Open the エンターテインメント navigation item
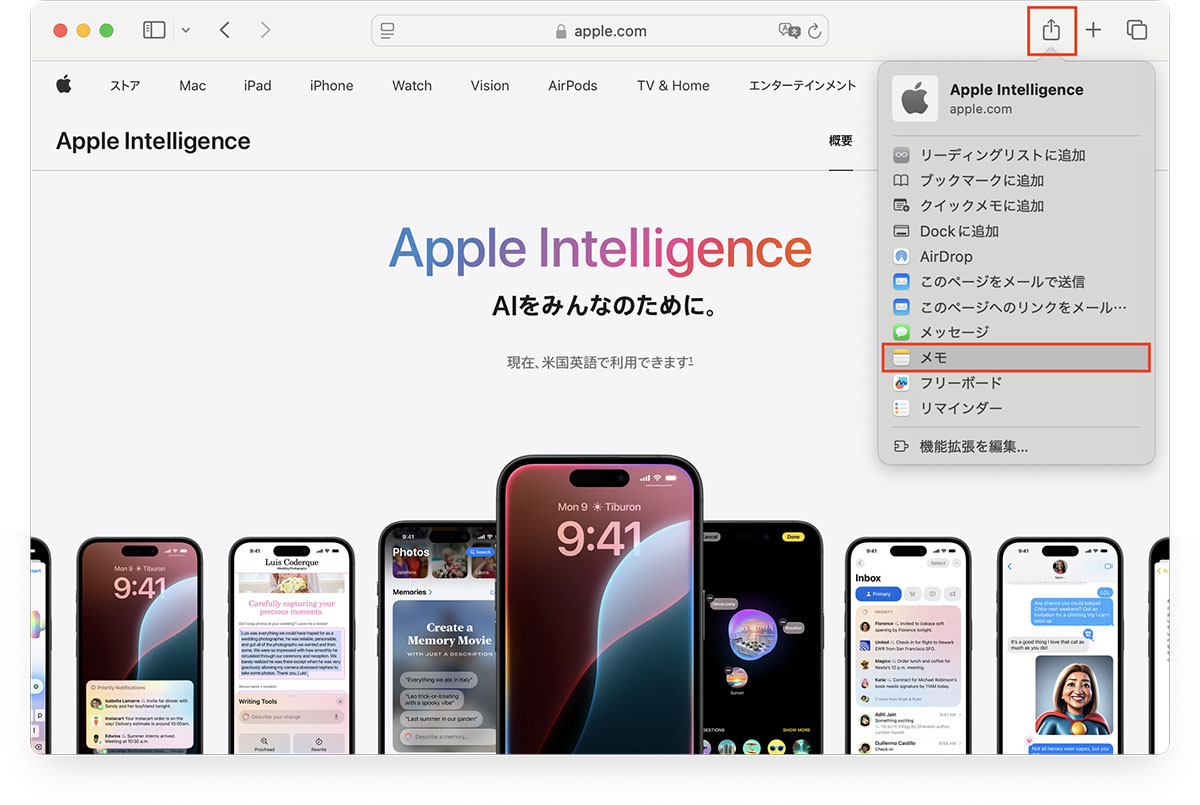 coord(803,86)
